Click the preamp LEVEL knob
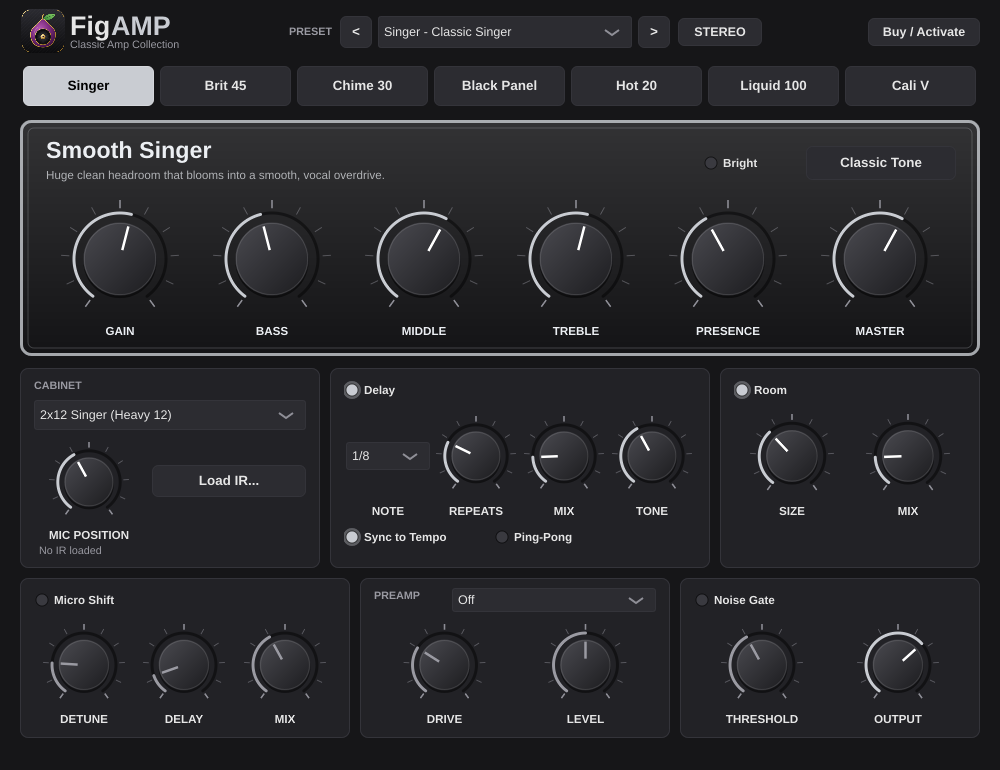 click(585, 665)
